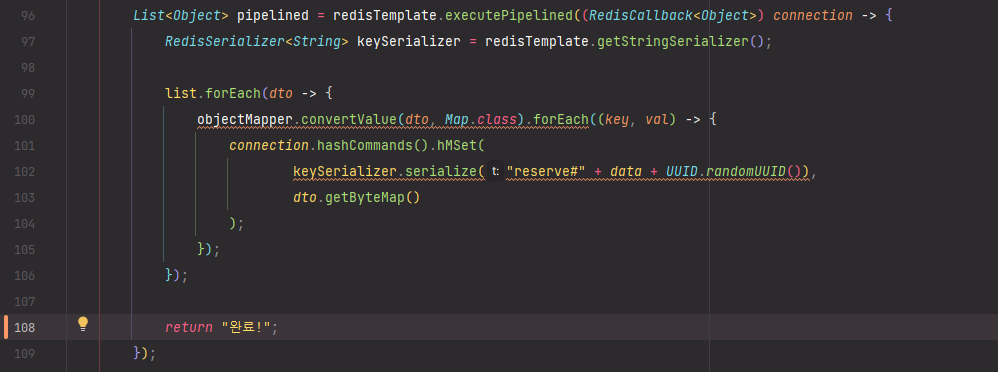The height and width of the screenshot is (372, 998).
Task: Click line number 102 in the gutter
Action: point(24,172)
